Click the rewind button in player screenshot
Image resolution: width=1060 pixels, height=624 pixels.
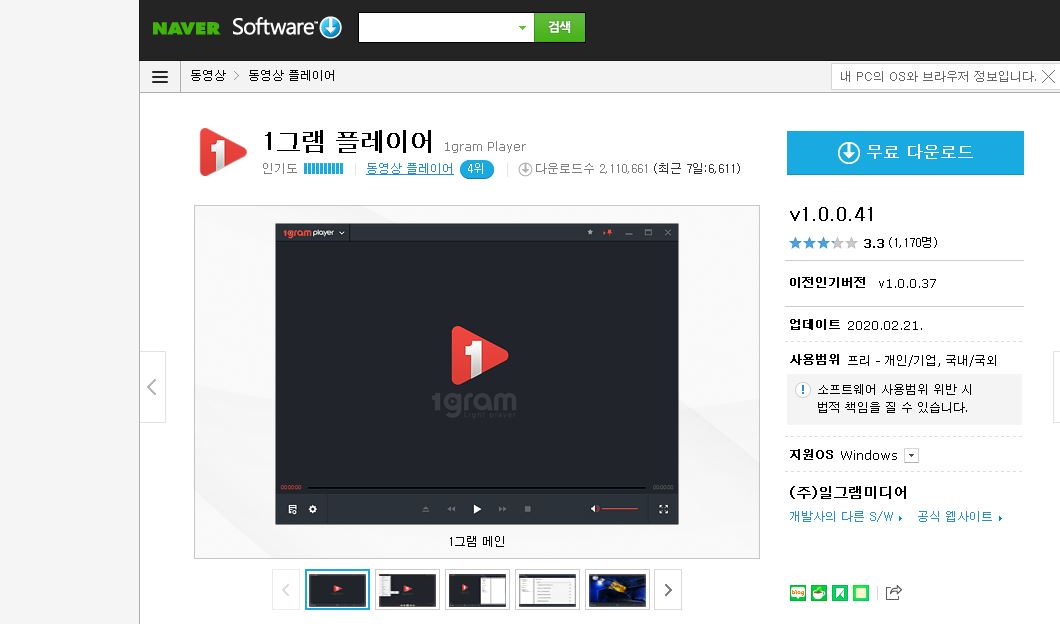pos(451,509)
